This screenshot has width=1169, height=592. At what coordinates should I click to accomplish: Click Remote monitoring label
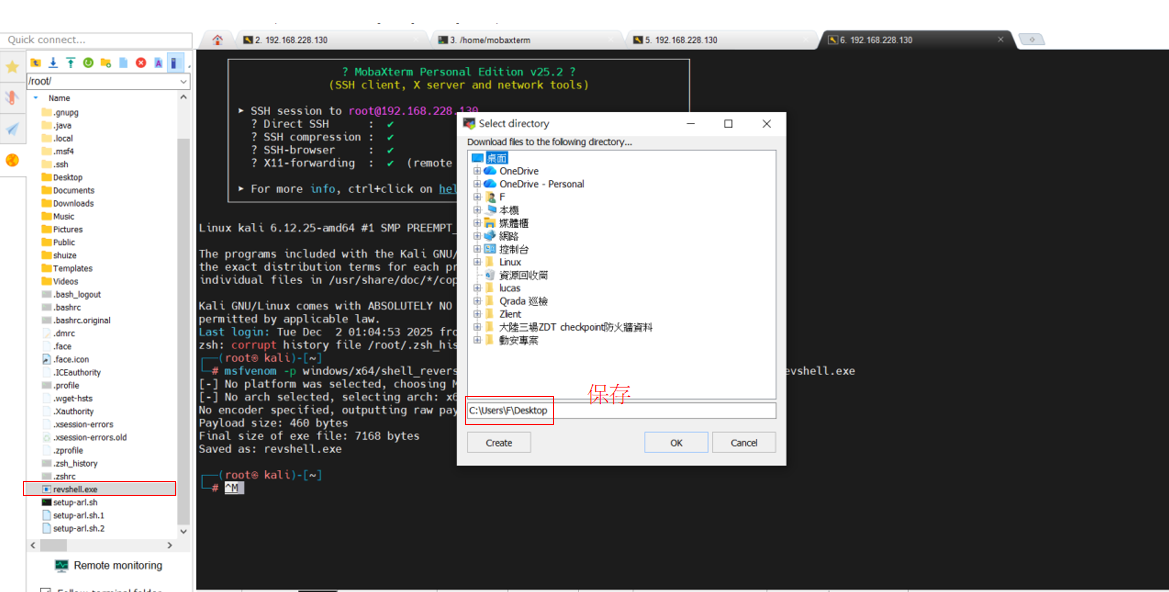pyautogui.click(x=118, y=566)
